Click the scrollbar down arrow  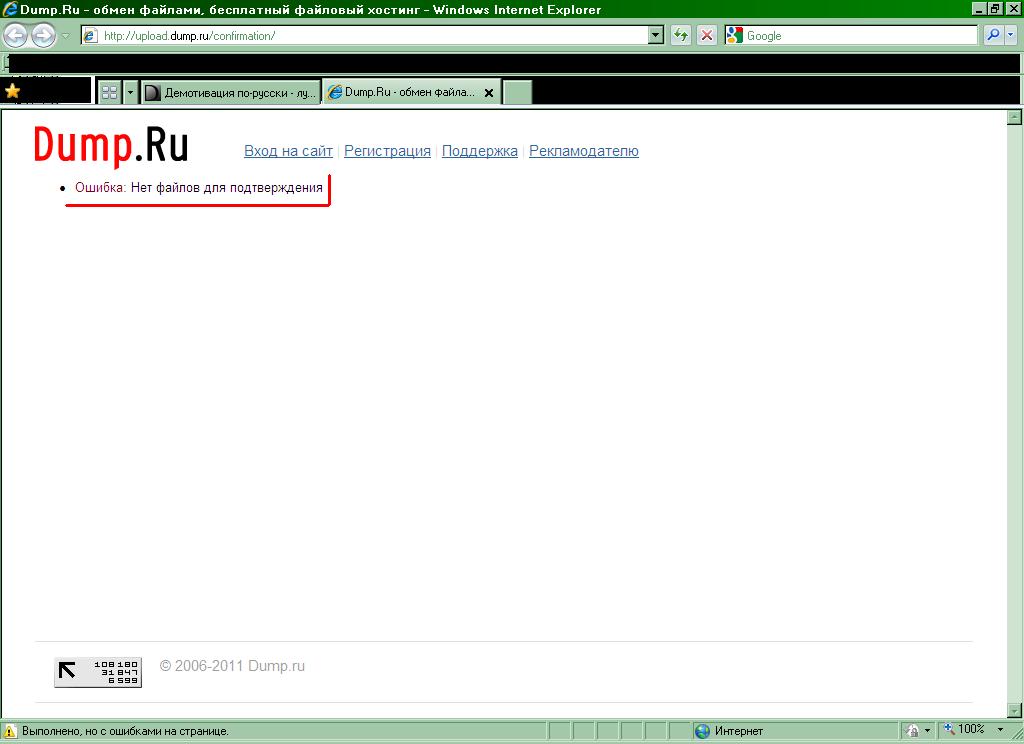click(1014, 710)
